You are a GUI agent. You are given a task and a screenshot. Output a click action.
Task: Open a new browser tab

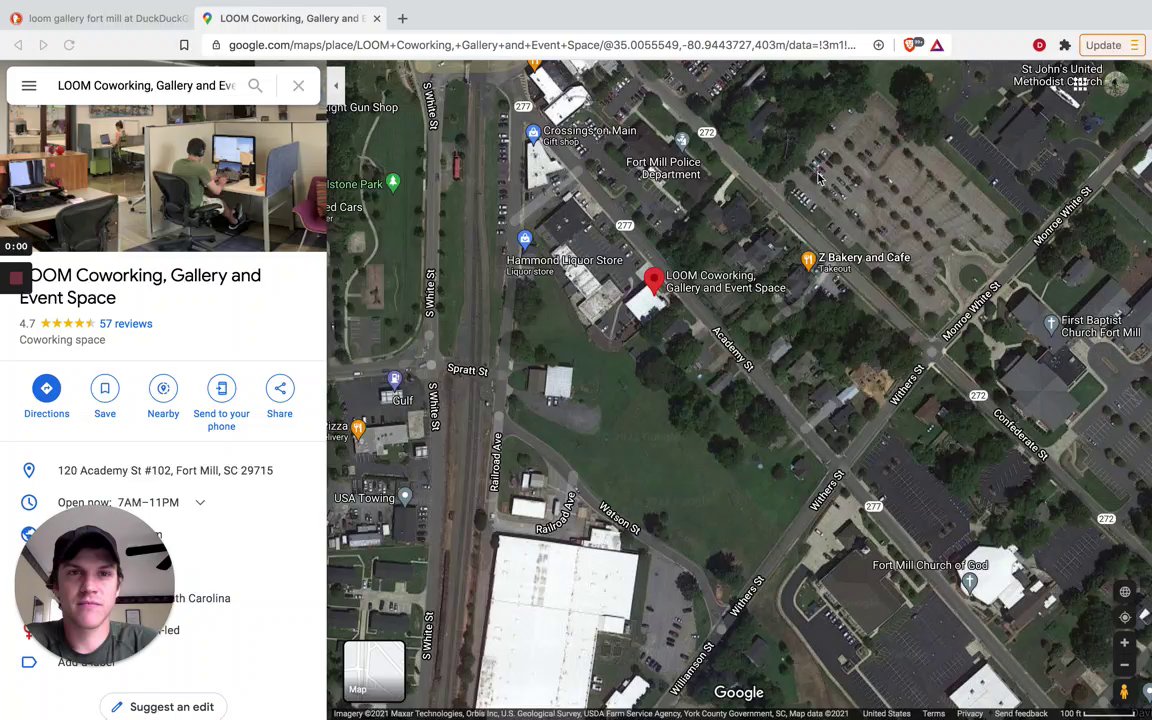pyautogui.click(x=403, y=18)
